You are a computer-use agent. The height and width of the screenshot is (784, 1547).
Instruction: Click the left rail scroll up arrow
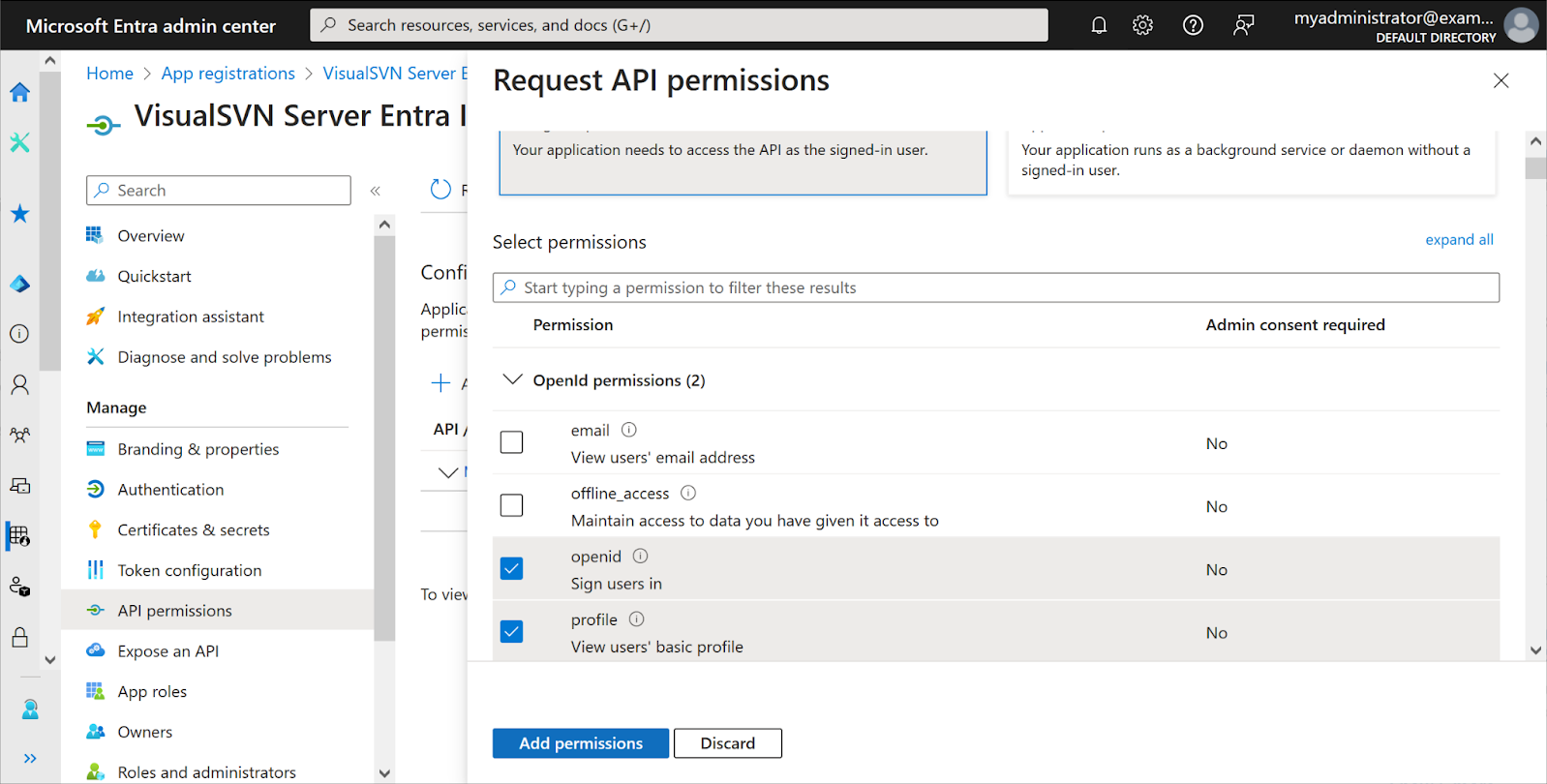[50, 60]
